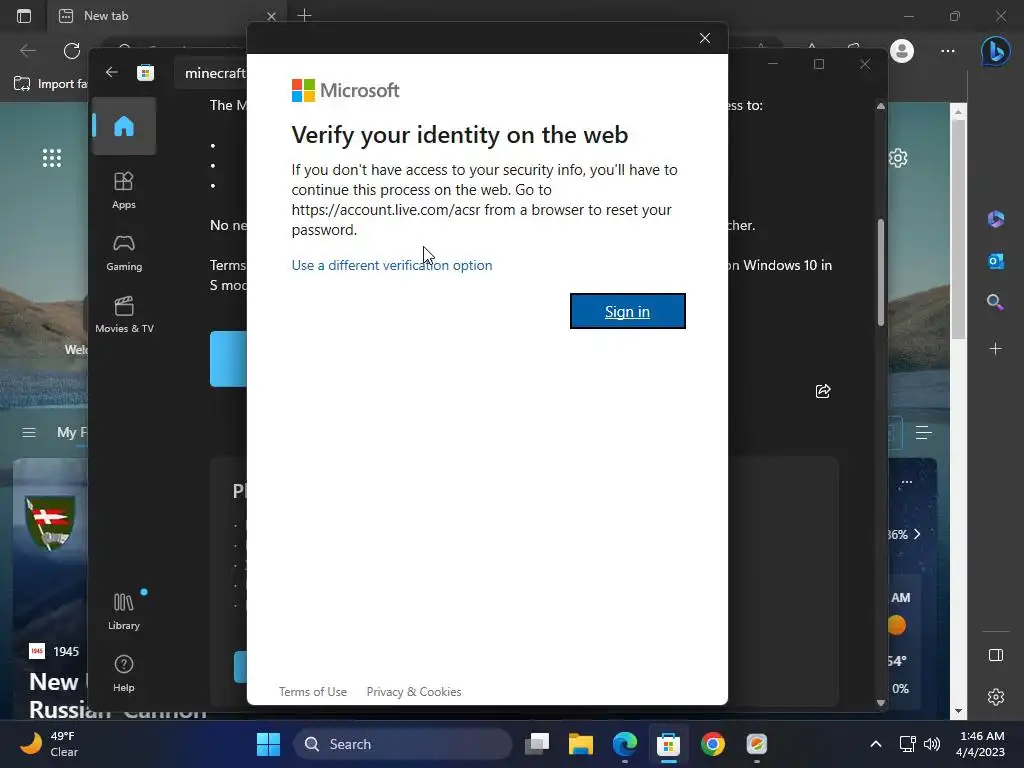The width and height of the screenshot is (1024, 768).
Task: Click the share icon in Store page
Action: (x=823, y=391)
